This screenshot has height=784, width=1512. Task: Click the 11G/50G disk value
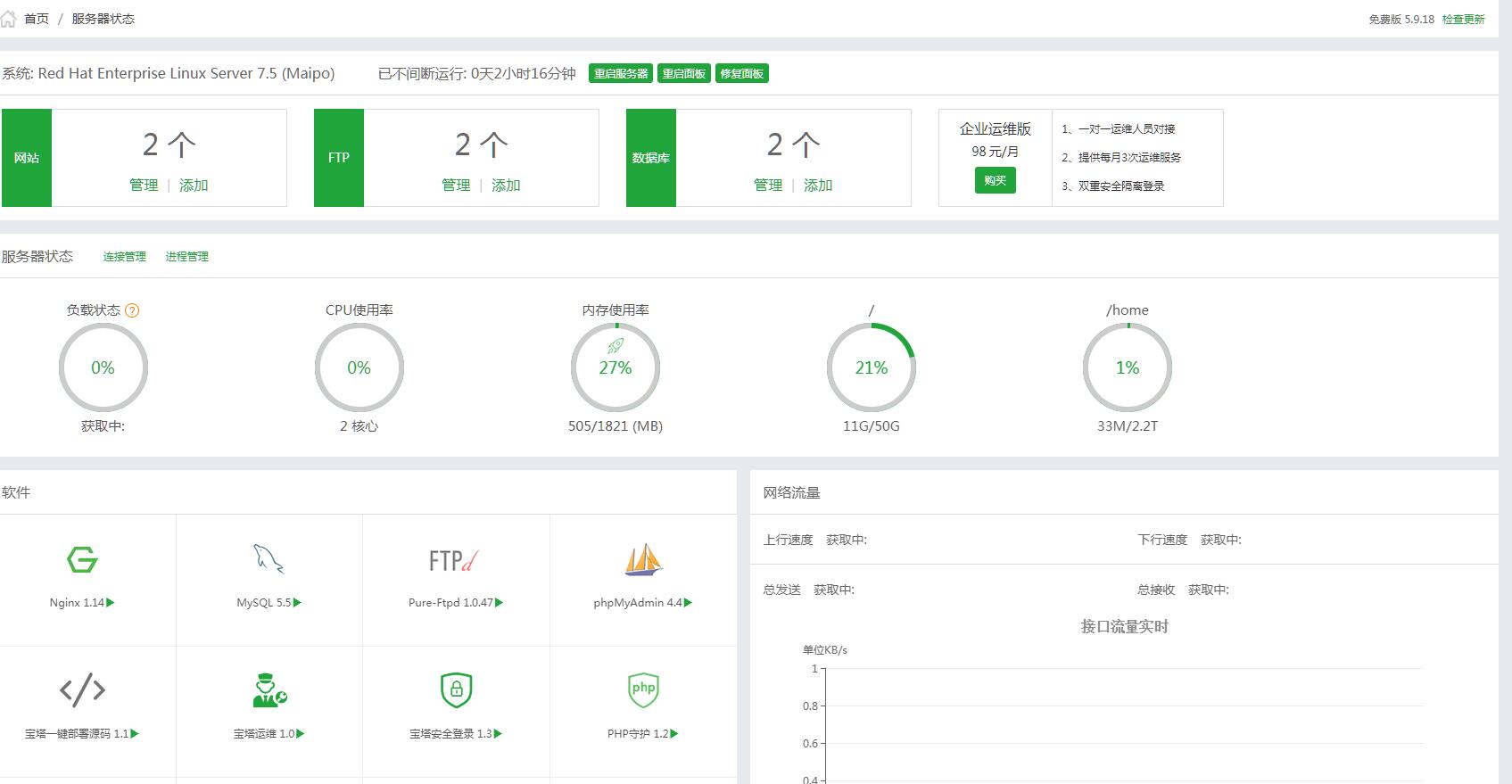point(872,426)
